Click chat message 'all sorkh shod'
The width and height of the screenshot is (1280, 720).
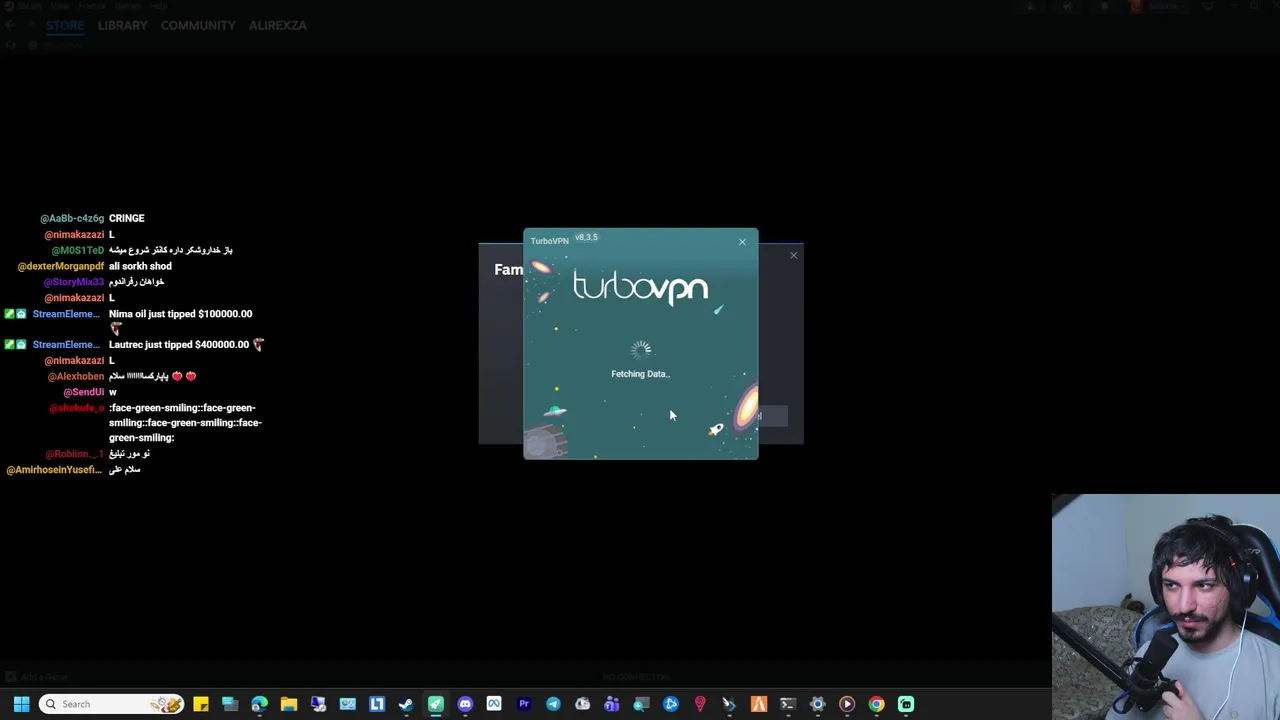point(140,266)
